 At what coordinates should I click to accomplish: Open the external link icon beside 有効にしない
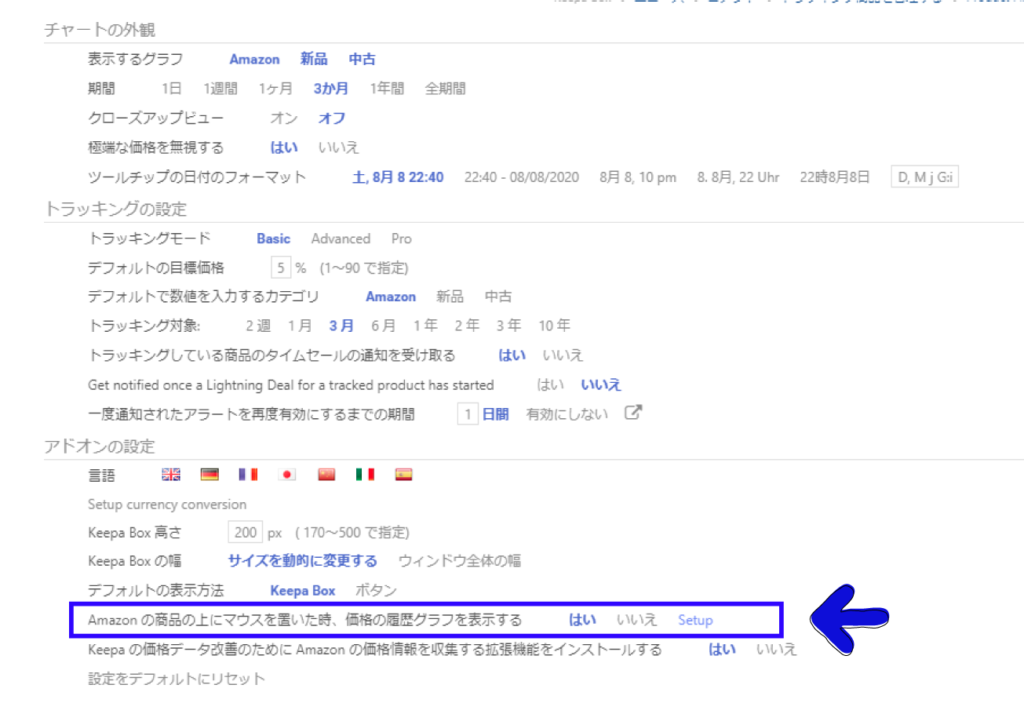tap(632, 413)
